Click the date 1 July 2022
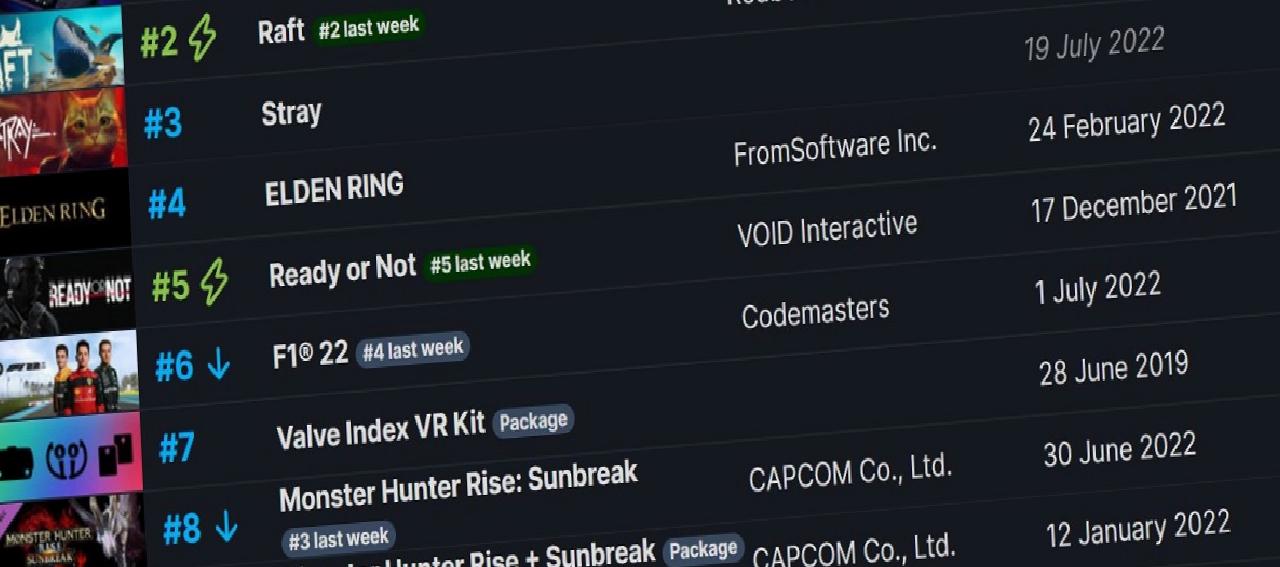 1098,289
